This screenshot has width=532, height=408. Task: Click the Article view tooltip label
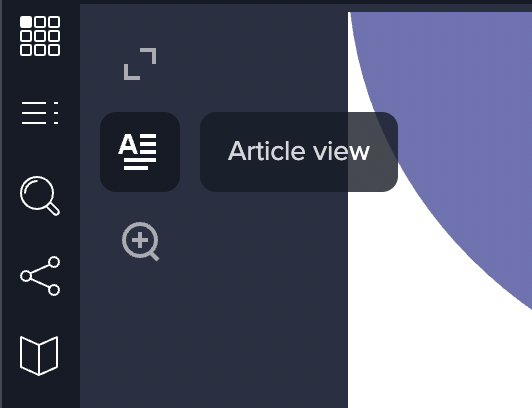pos(299,152)
